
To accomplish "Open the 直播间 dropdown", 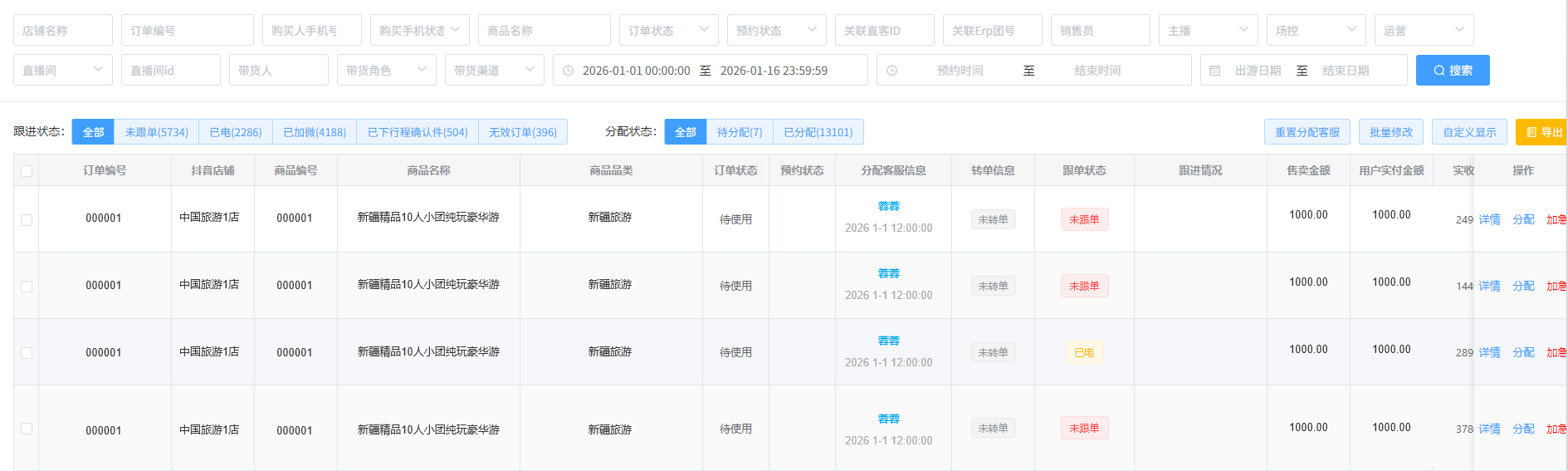I will click(63, 70).
